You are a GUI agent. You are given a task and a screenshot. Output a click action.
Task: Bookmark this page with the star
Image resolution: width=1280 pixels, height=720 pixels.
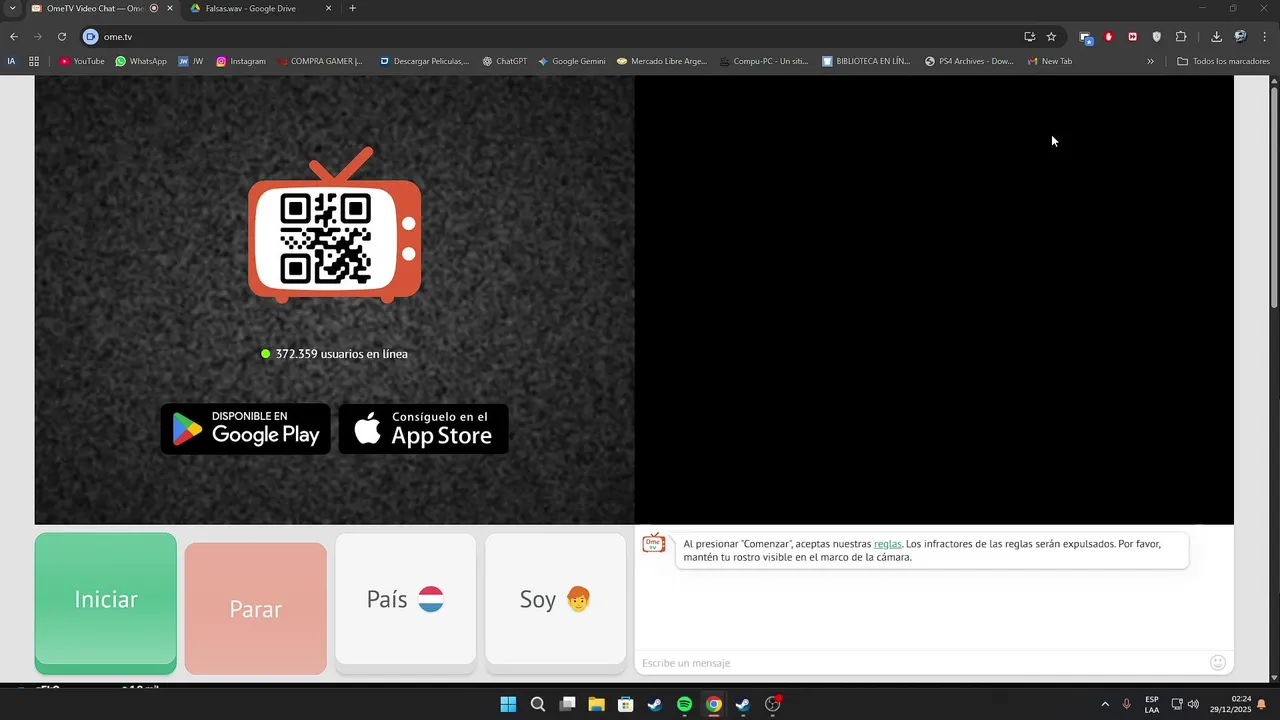[x=1051, y=37]
